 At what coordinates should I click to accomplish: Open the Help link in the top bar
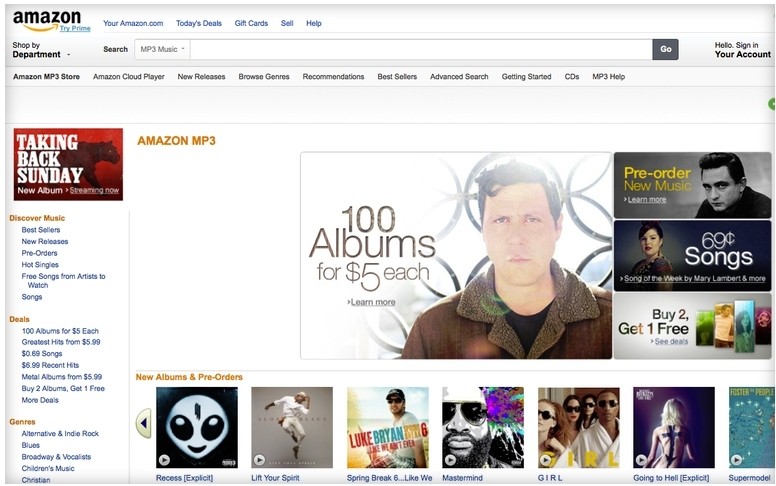[314, 23]
